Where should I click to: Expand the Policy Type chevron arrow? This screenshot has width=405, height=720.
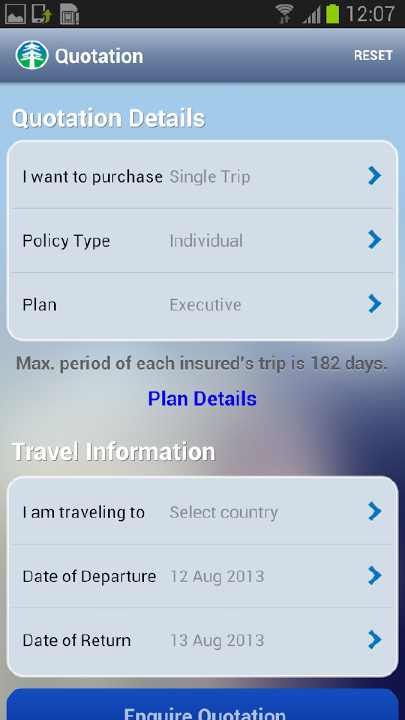(x=375, y=240)
